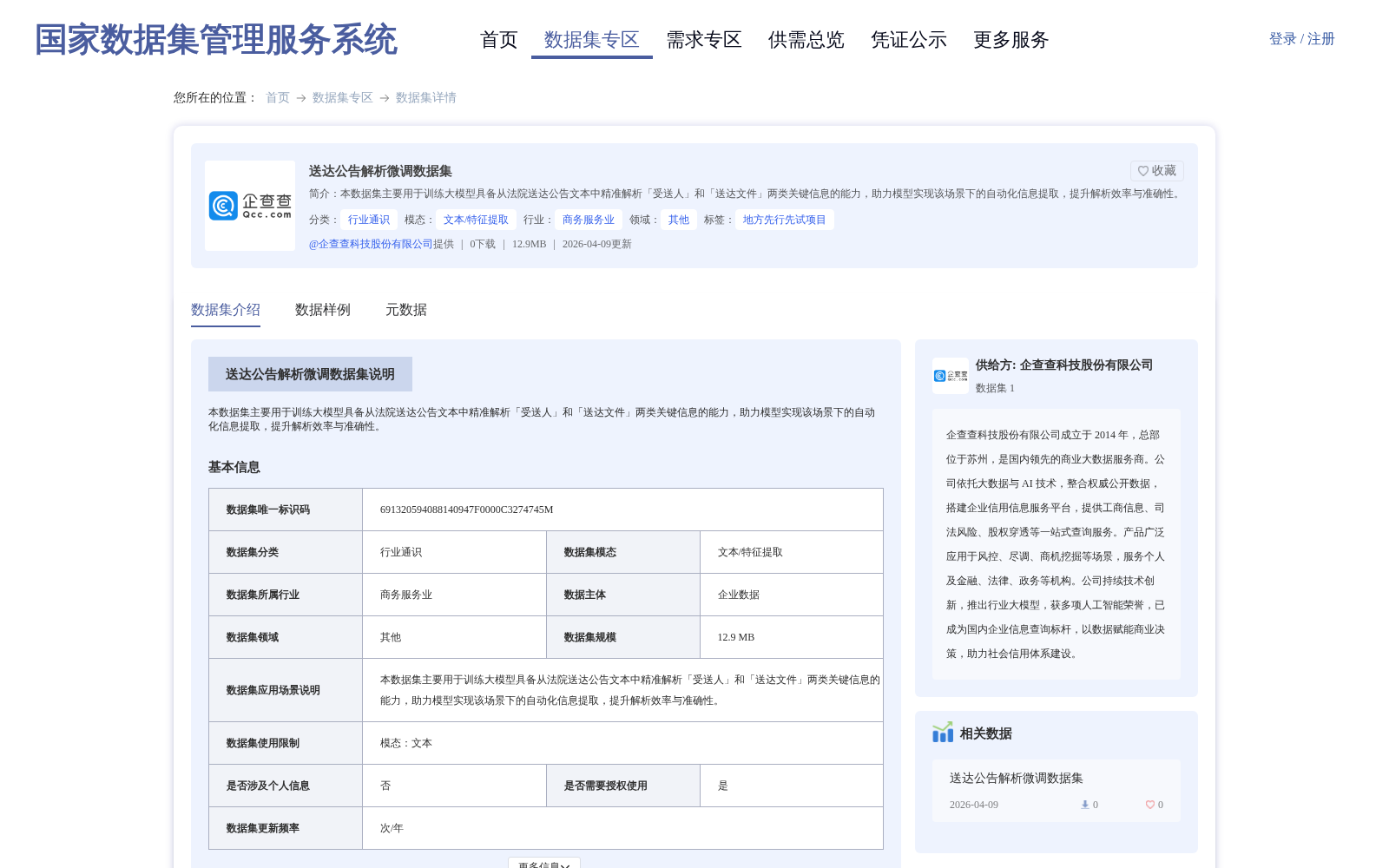1389x868 pixels.
Task: Click 数据集详情 in the breadcrumb
Action: [x=426, y=98]
